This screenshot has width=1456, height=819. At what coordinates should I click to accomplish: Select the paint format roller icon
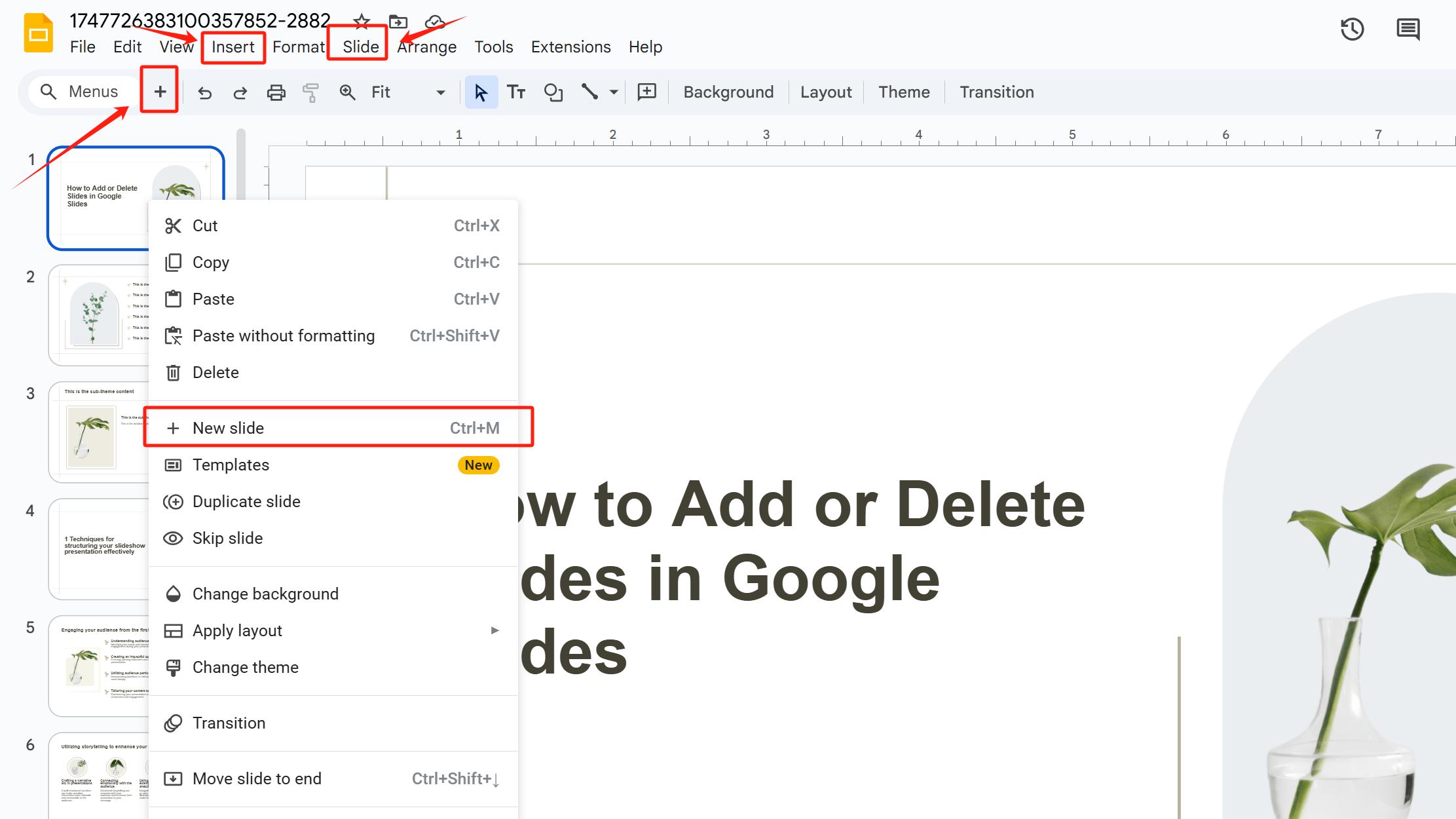click(310, 92)
